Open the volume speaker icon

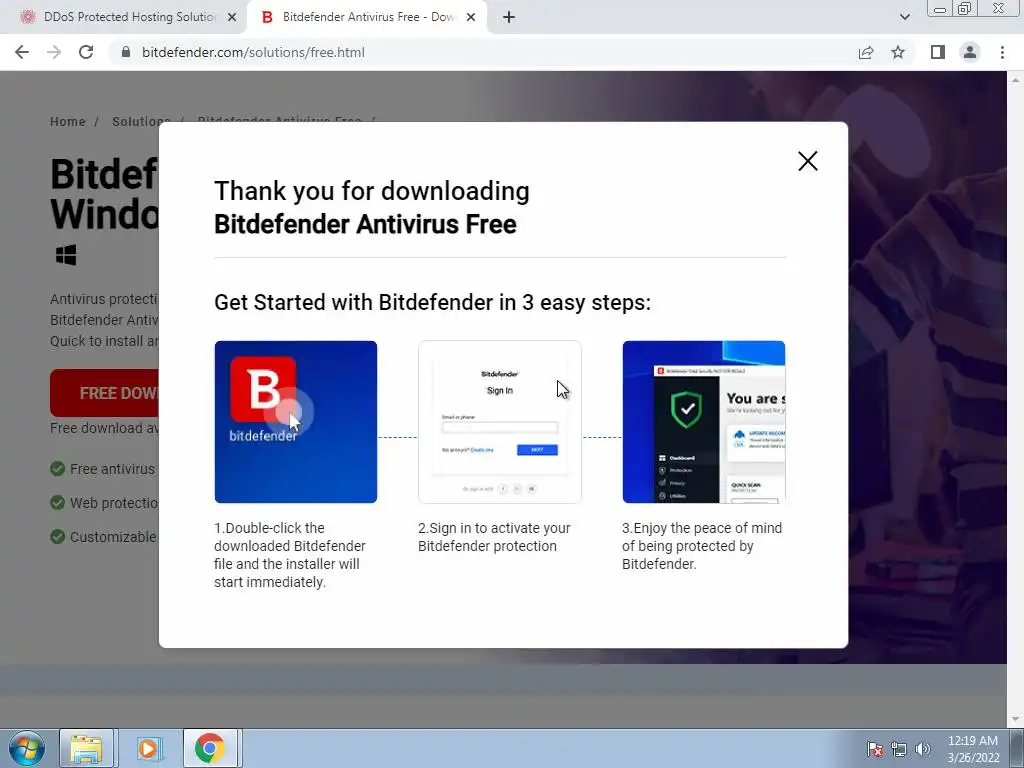pos(923,749)
